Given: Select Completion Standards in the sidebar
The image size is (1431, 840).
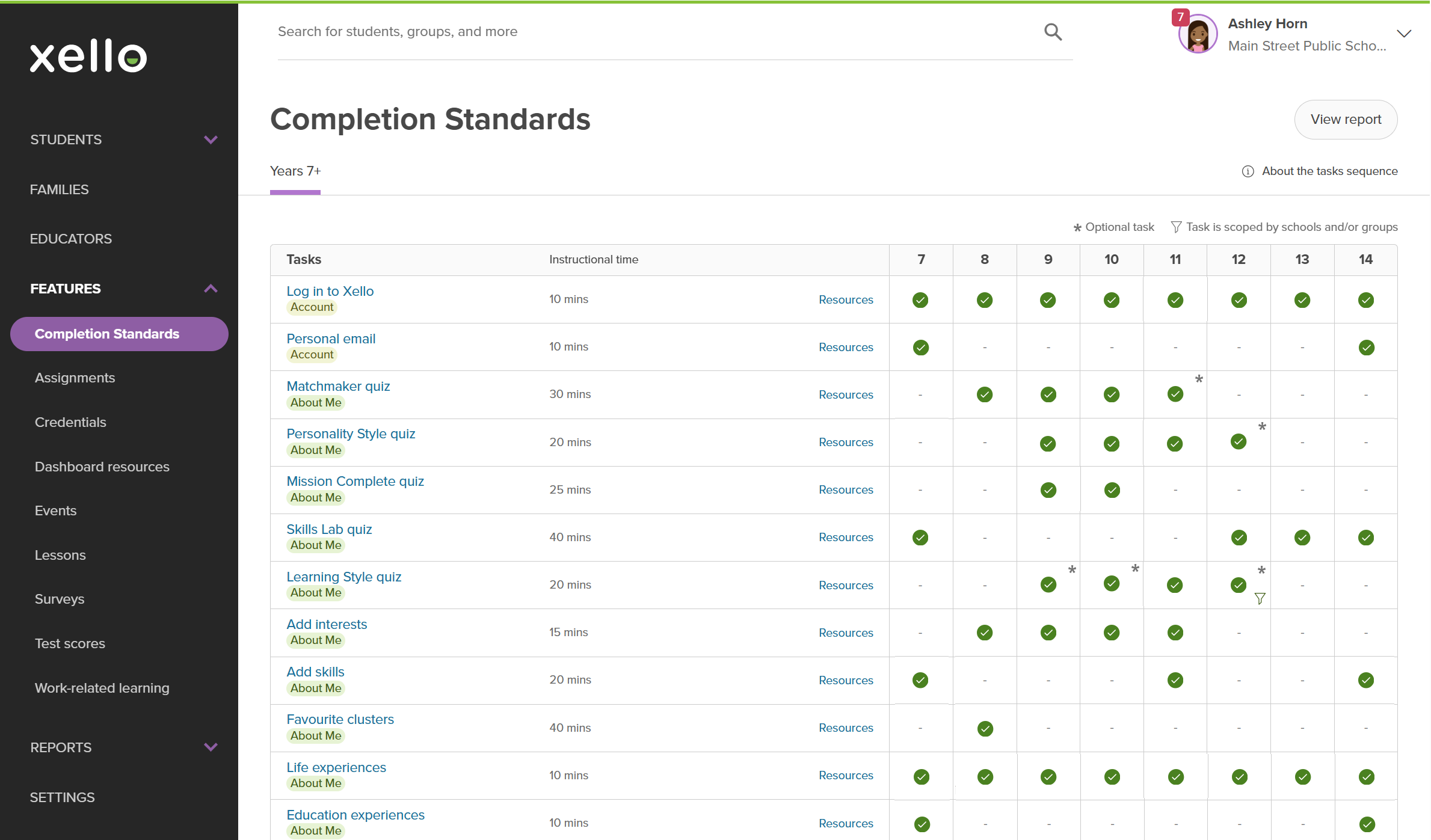Looking at the screenshot, I should [119, 334].
